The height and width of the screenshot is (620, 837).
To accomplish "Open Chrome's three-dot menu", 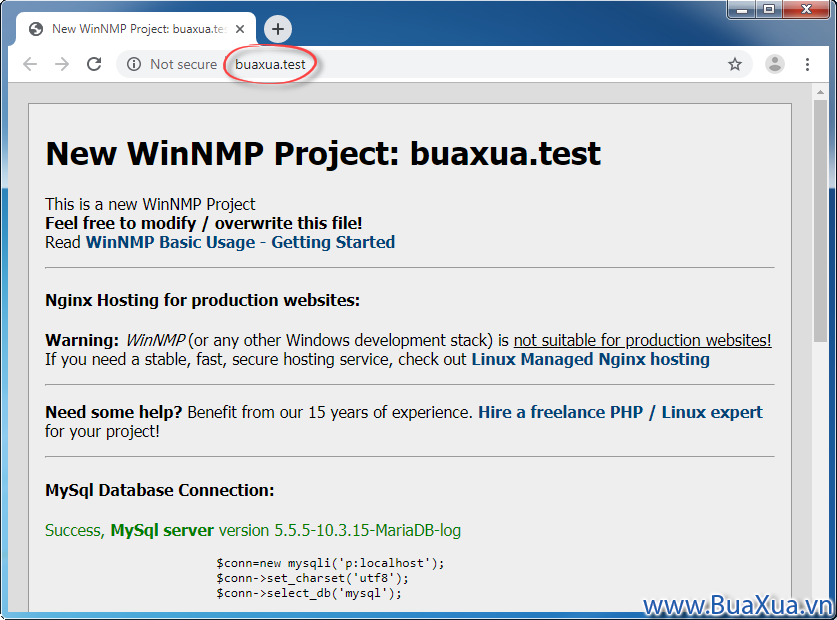I will 807,65.
